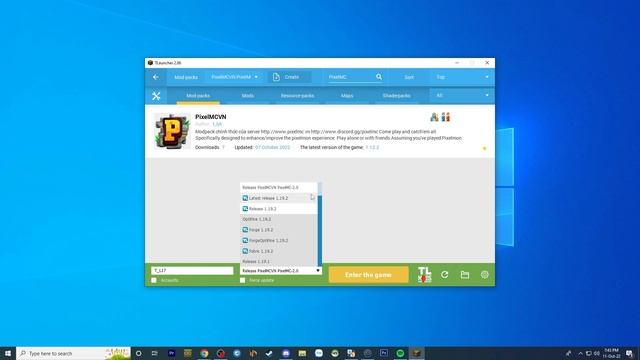Open the game folder icon
The width and height of the screenshot is (640, 360).
coord(464,275)
